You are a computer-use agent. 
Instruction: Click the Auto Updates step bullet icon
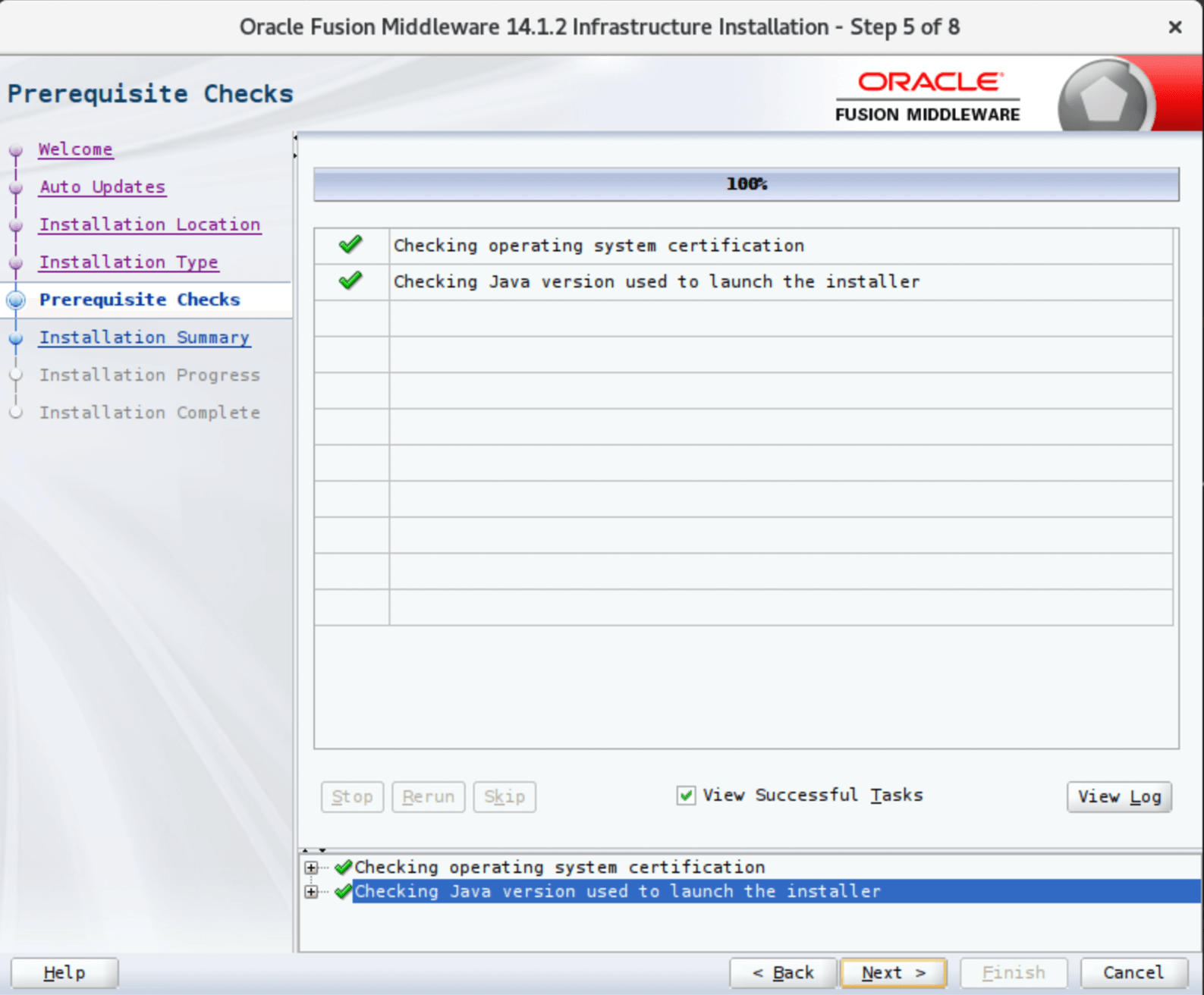pyautogui.click(x=16, y=187)
